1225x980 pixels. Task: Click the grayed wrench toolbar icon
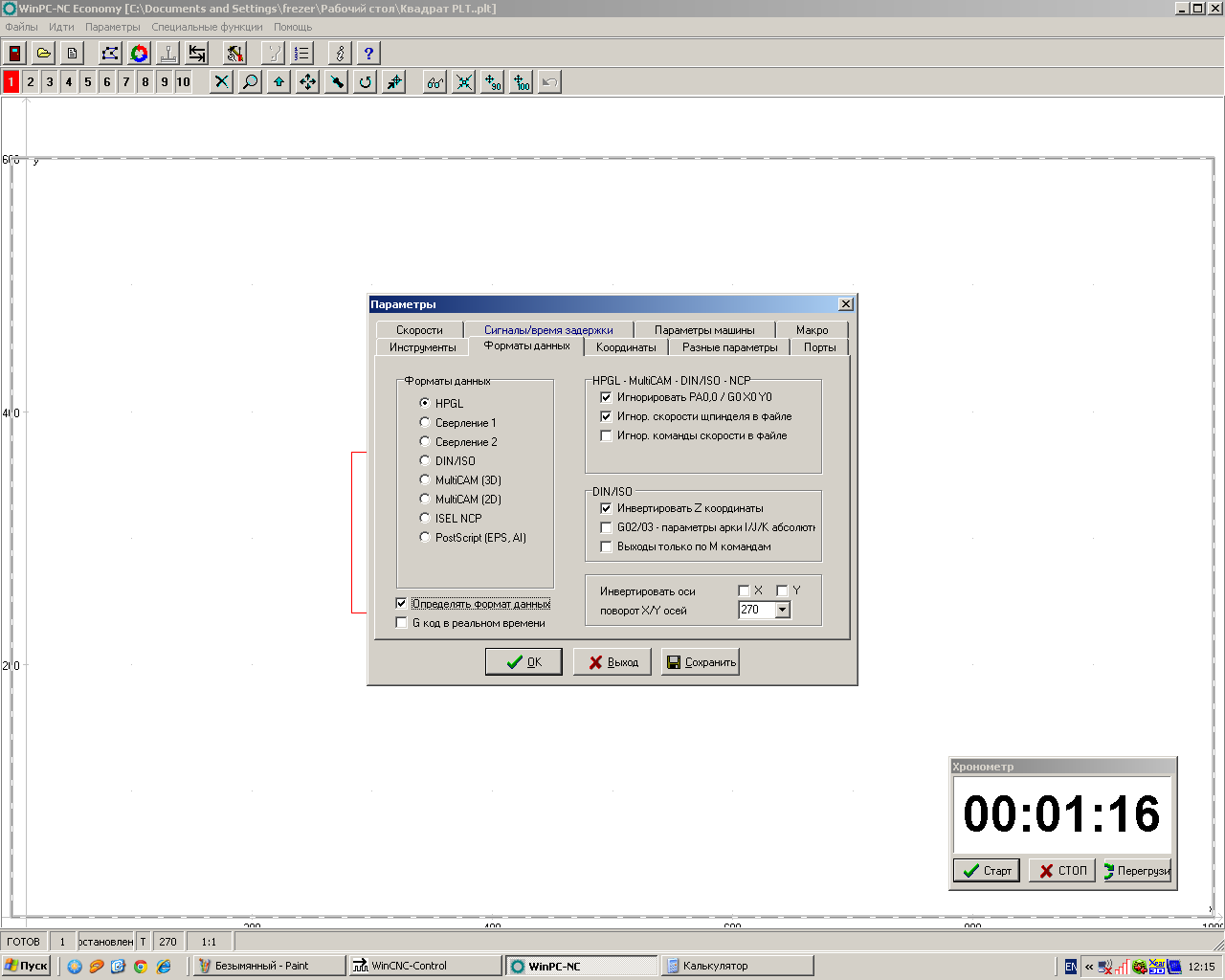coord(274,53)
